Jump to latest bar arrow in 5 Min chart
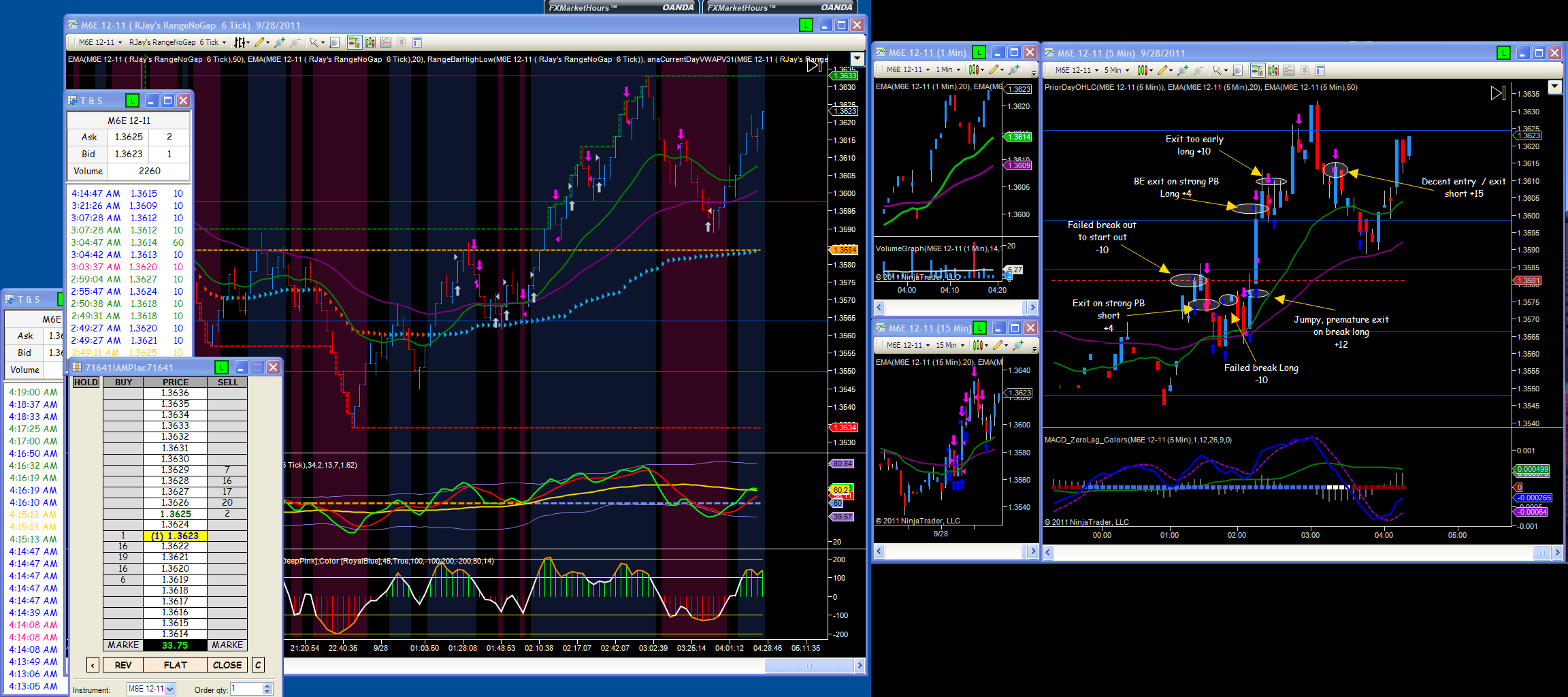This screenshot has height=697, width=1568. pyautogui.click(x=1498, y=93)
